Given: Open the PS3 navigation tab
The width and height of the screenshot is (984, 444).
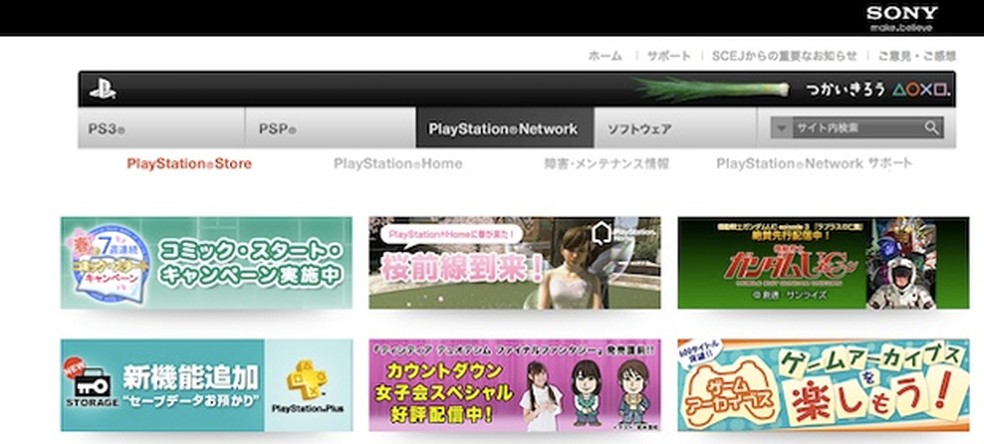Looking at the screenshot, I should pos(161,128).
